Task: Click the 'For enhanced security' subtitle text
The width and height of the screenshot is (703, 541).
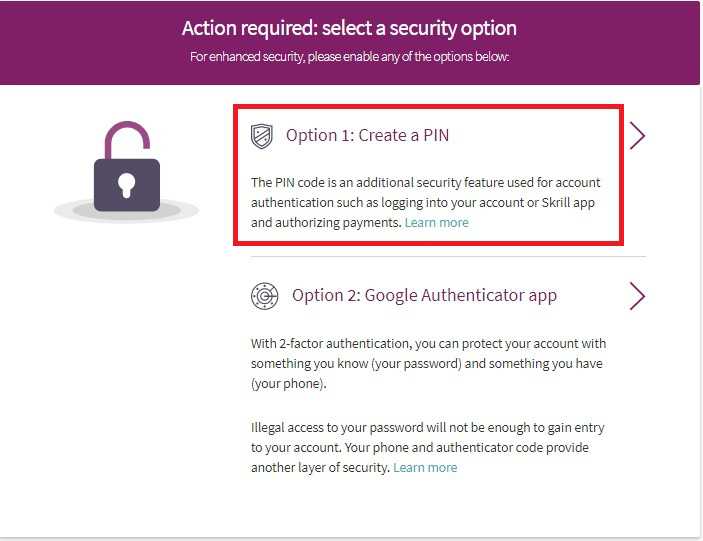Action: pyautogui.click(x=349, y=56)
